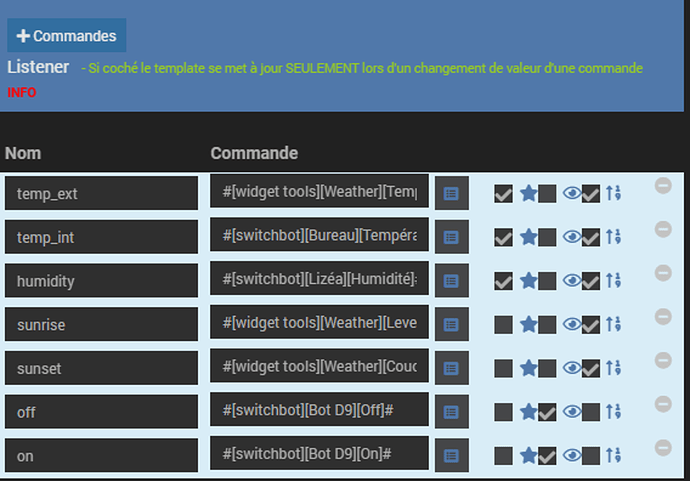Focus the #[switchbot][Bot D9][Off]# command field
This screenshot has height=481, width=690.
[x=319, y=409]
